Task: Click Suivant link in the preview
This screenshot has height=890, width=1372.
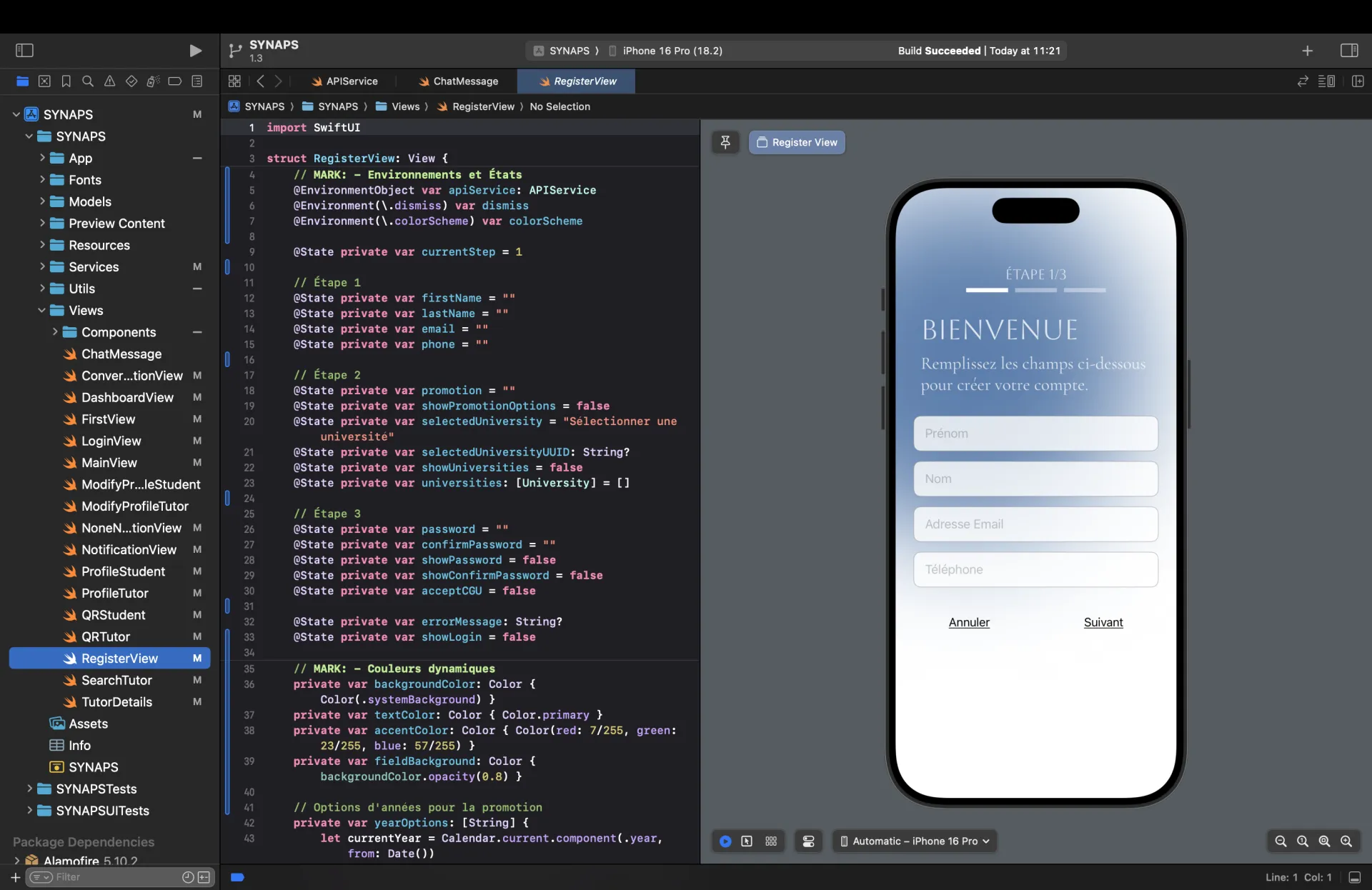Action: pyautogui.click(x=1103, y=622)
